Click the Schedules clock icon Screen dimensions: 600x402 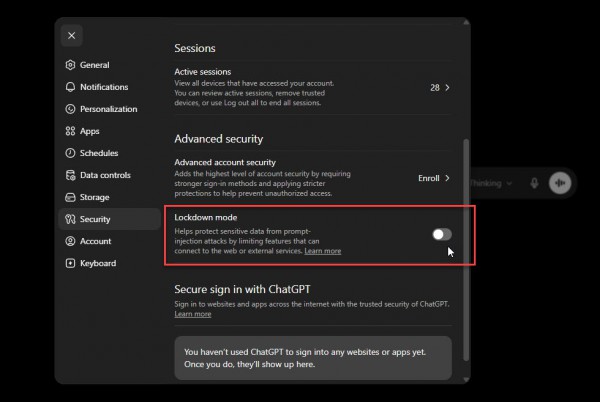(x=70, y=153)
